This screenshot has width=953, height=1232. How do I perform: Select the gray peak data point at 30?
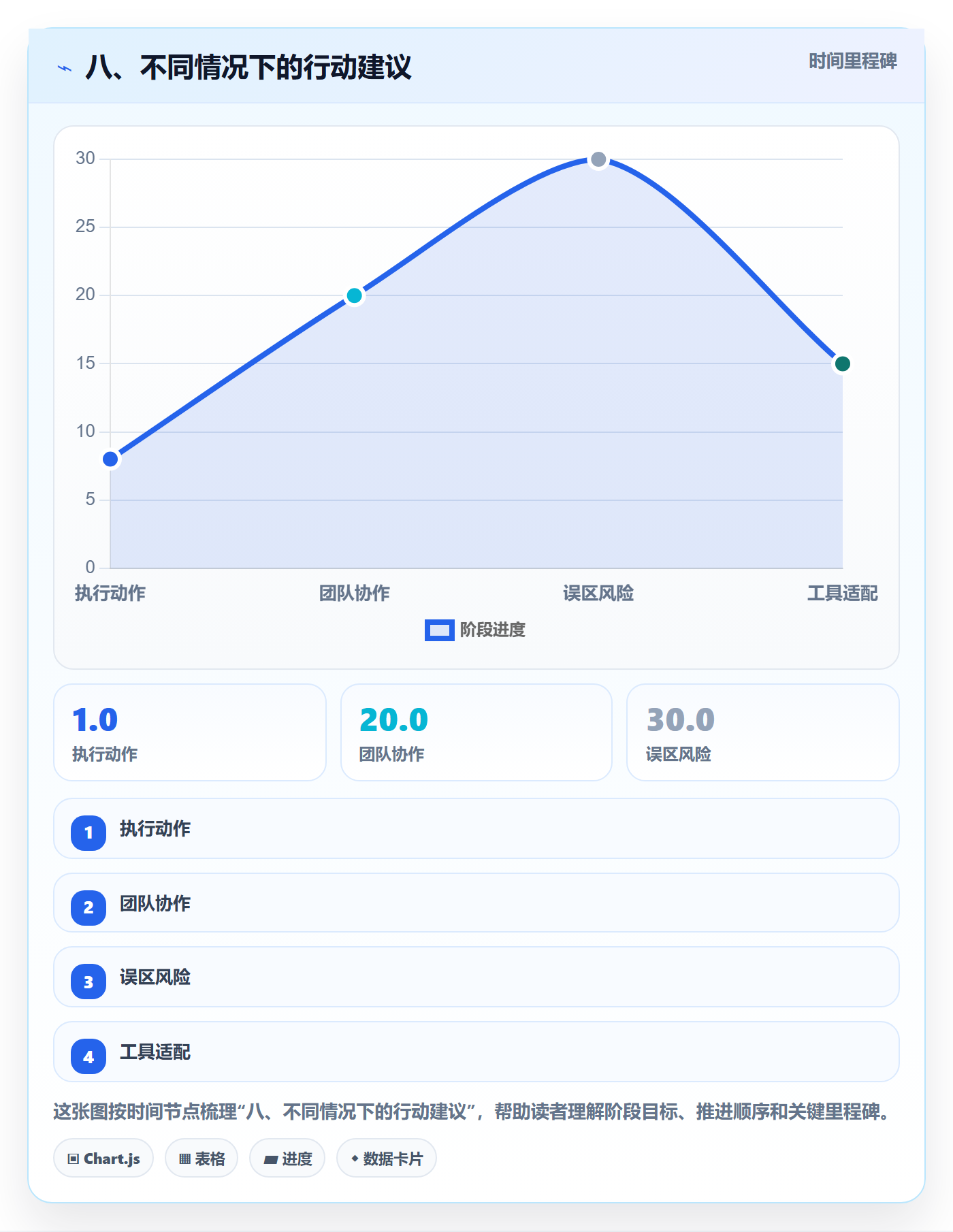tap(598, 159)
